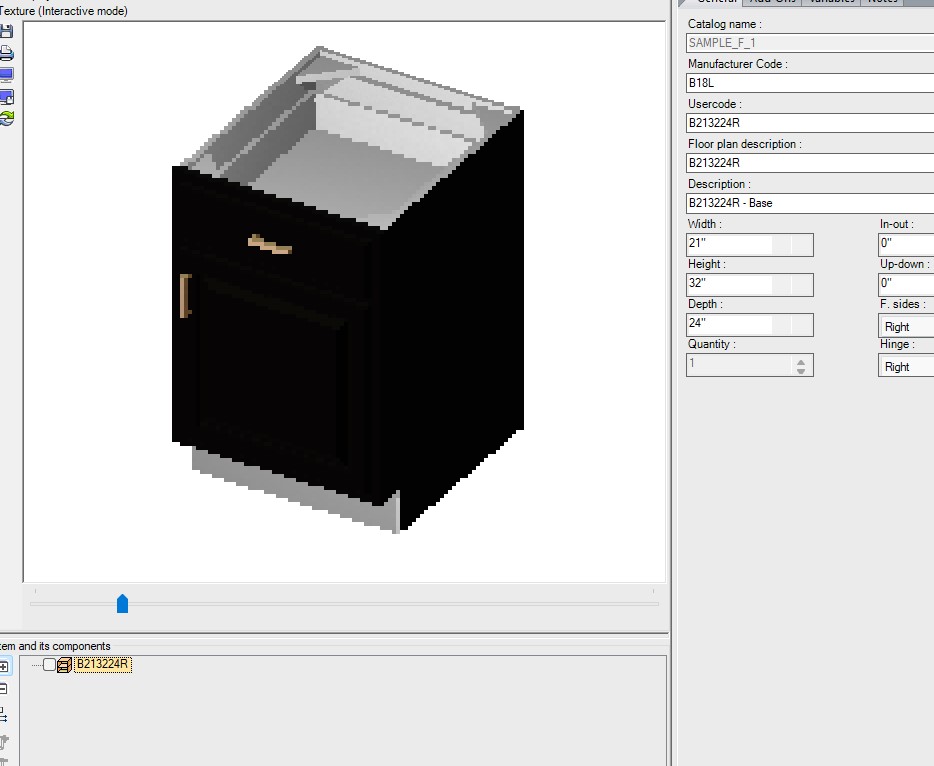Click the green and blue refresh arrows icon
Viewport: 934px width, 766px height.
pyautogui.click(x=6, y=118)
